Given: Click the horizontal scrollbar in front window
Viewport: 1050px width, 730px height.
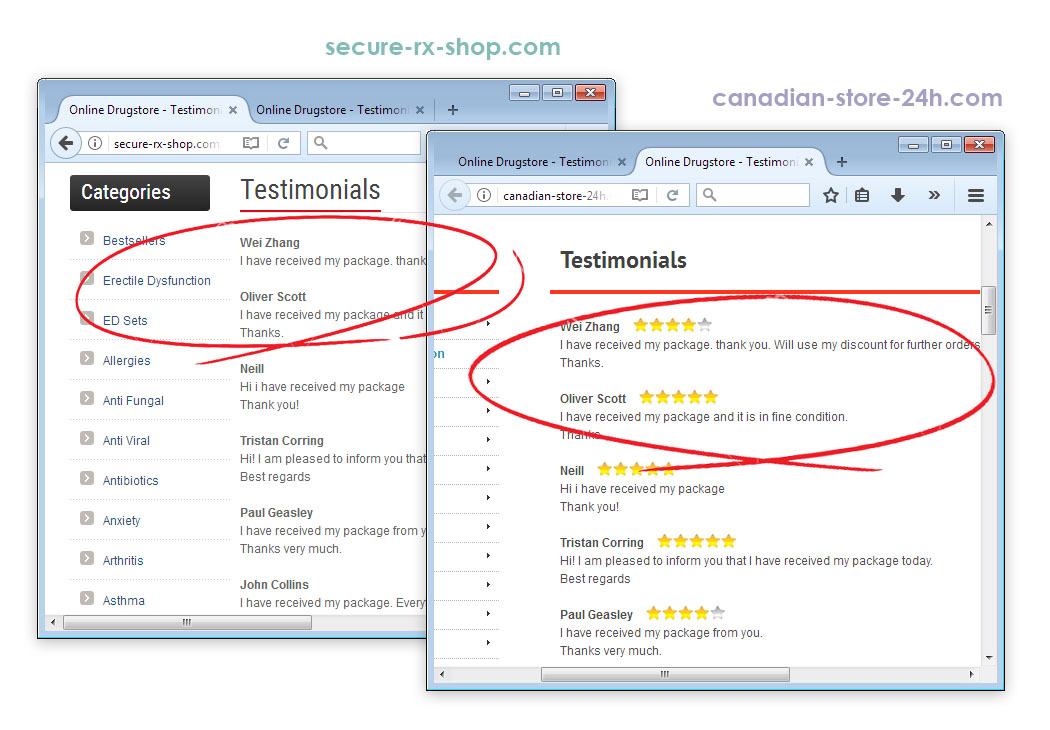Looking at the screenshot, I should point(665,675).
